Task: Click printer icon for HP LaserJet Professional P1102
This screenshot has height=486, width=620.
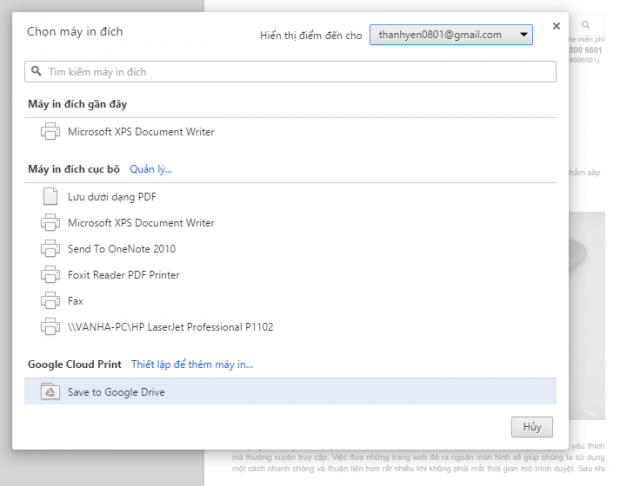Action: click(x=51, y=327)
